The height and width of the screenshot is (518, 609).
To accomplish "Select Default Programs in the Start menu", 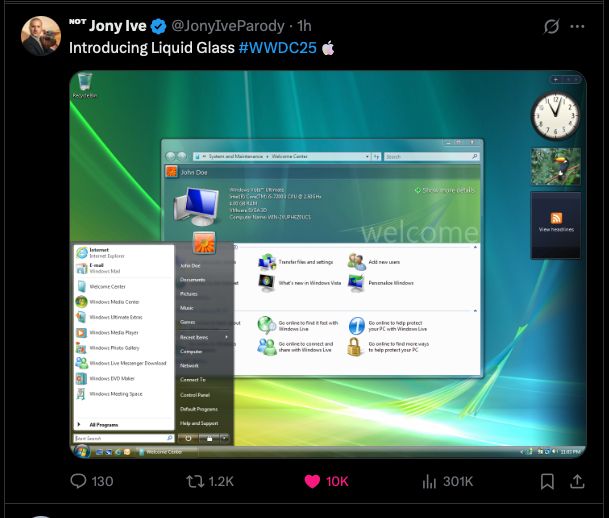I will [198, 409].
